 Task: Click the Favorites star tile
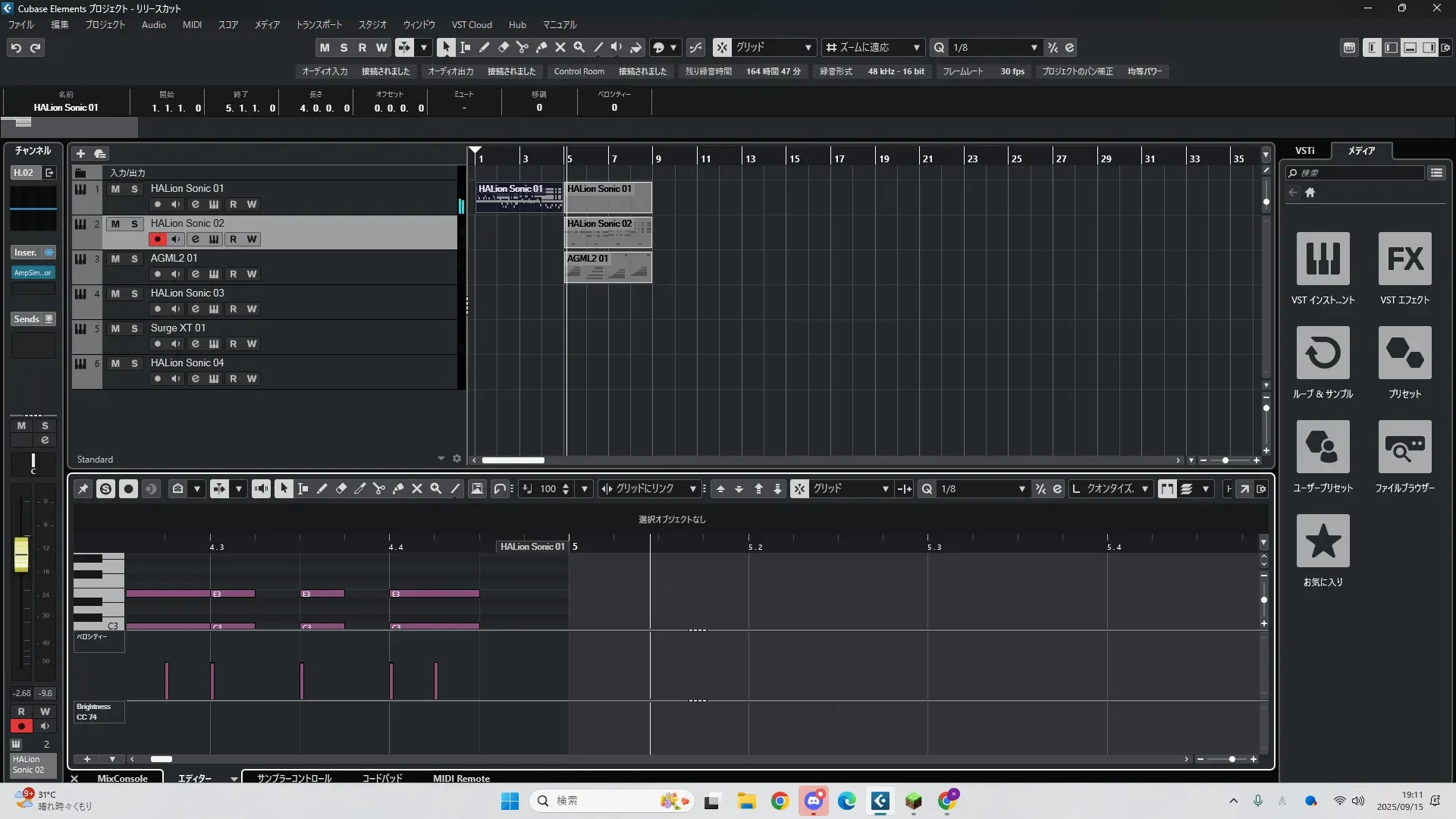tap(1323, 541)
